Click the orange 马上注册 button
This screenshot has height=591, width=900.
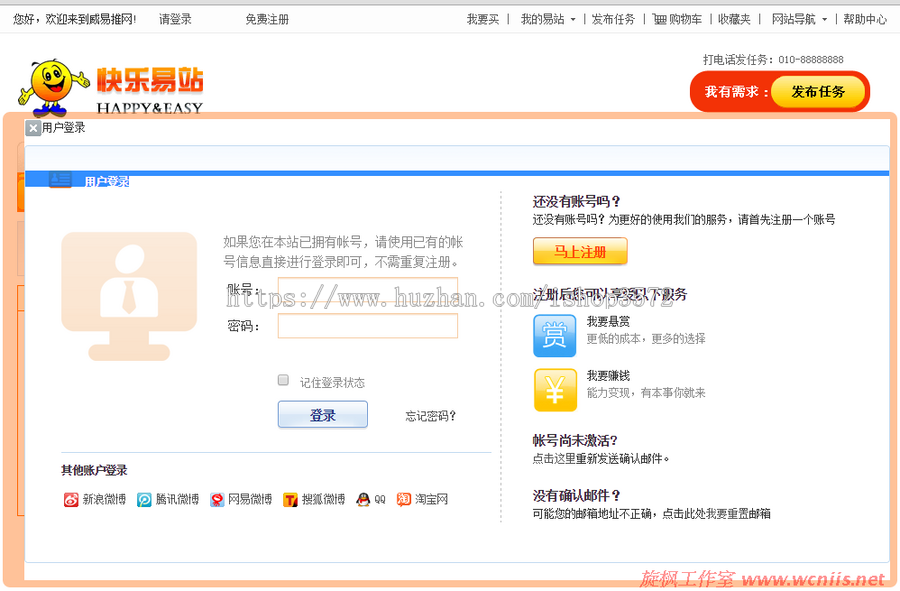(x=580, y=252)
